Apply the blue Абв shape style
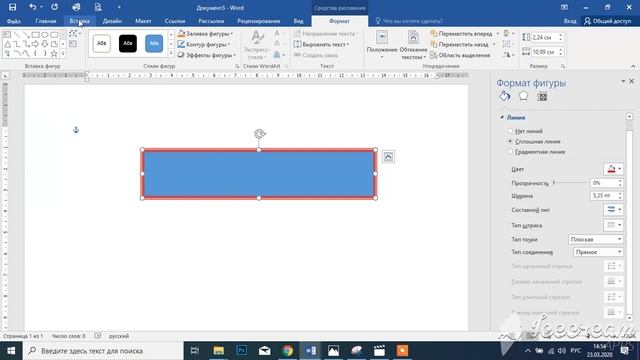The width and height of the screenshot is (640, 360). click(154, 43)
